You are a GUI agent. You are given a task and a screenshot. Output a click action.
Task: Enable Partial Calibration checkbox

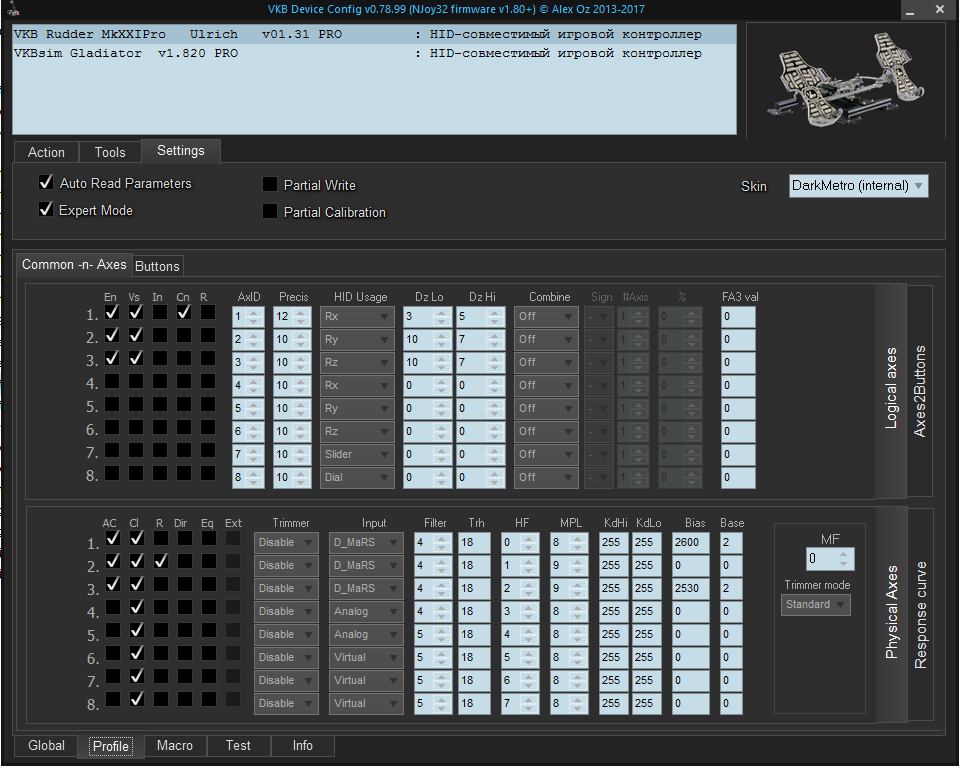[269, 211]
